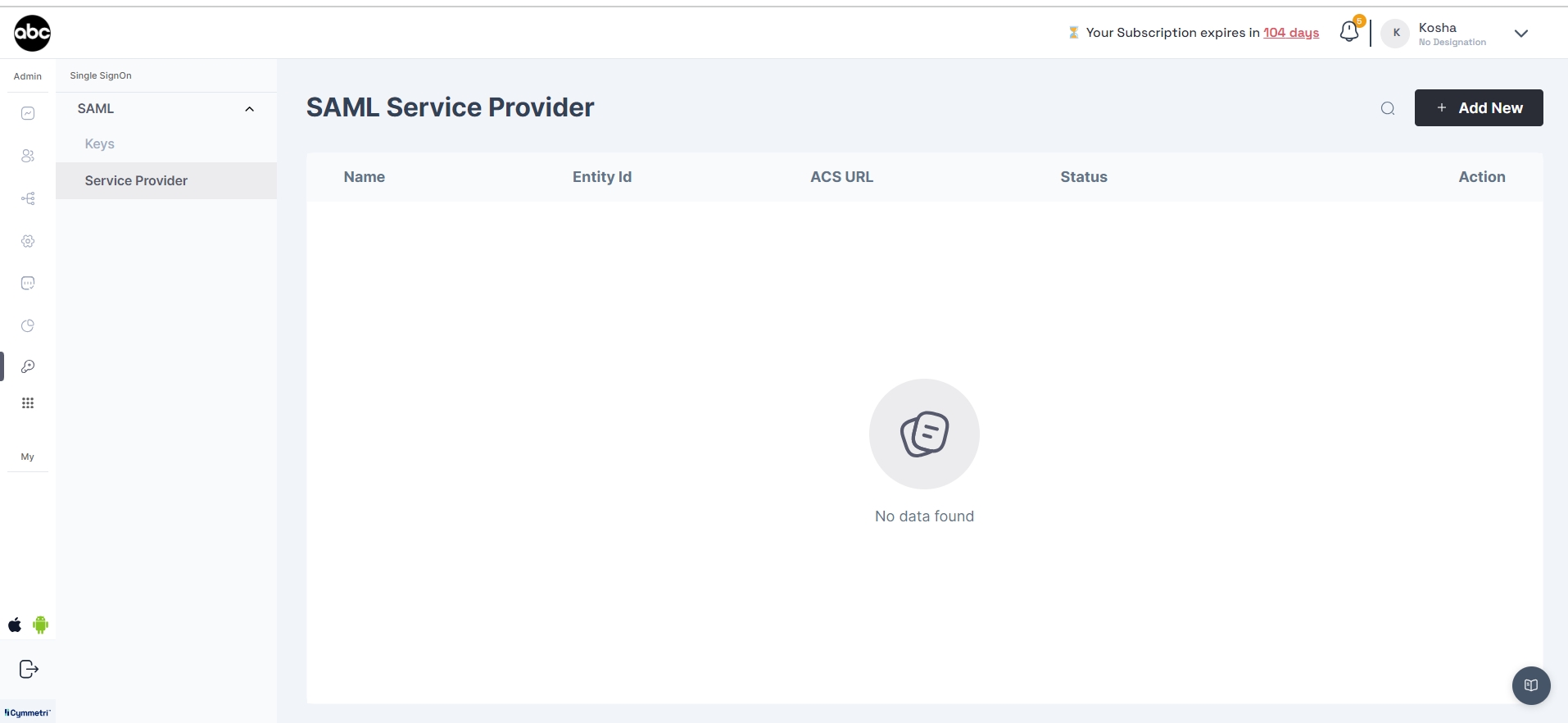Open the settings gear sidebar icon
This screenshot has width=1568, height=723.
pos(28,241)
